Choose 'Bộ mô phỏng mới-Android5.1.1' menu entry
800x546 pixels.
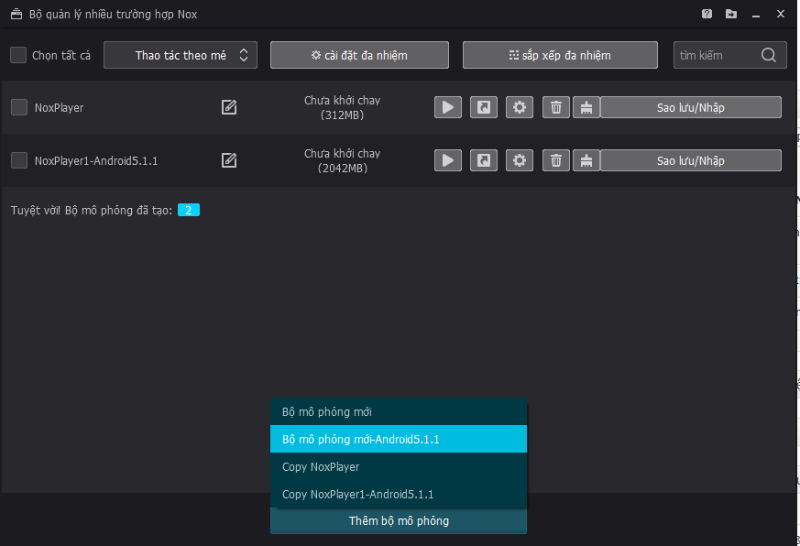pos(398,439)
